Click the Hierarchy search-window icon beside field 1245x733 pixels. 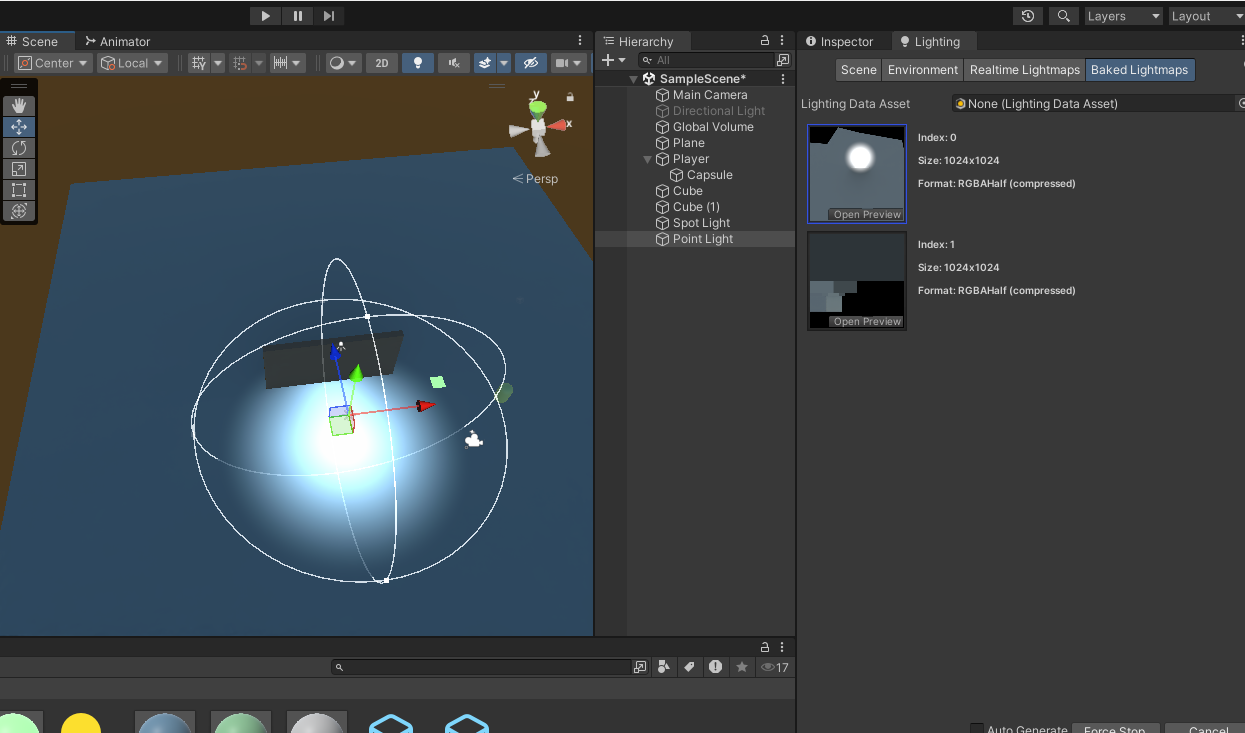(x=783, y=60)
